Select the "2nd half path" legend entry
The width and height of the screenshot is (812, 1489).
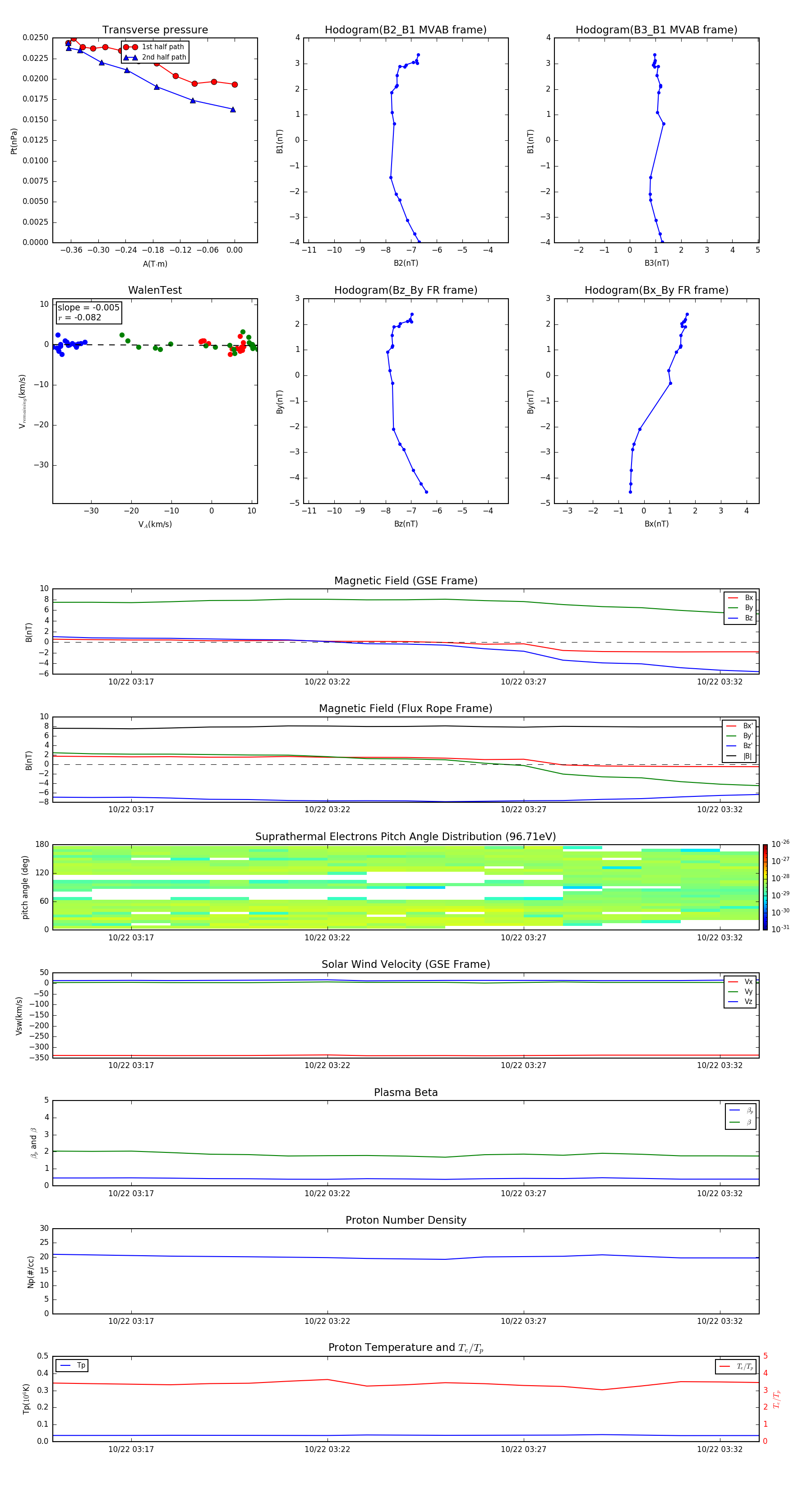pyautogui.click(x=154, y=57)
